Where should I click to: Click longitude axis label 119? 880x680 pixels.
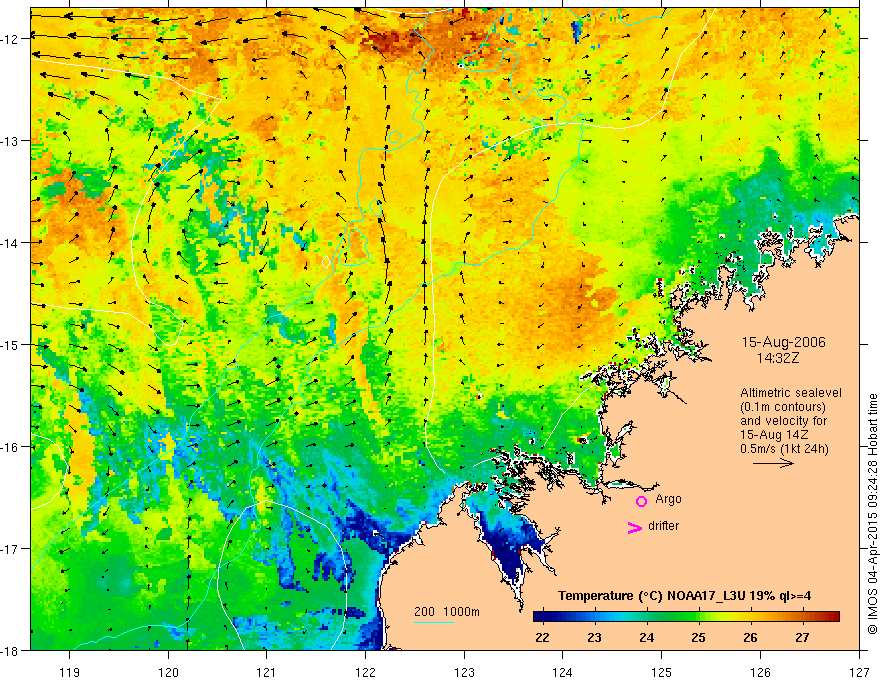click(x=70, y=672)
